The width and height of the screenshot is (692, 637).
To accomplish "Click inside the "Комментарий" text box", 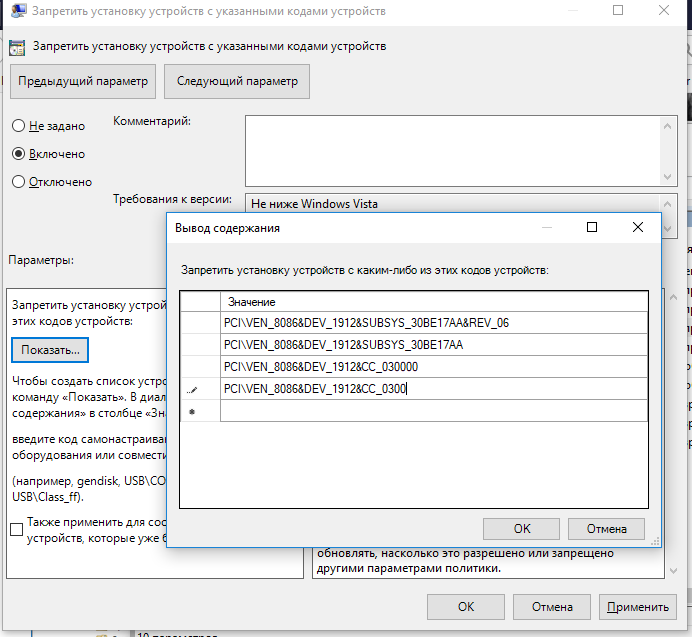I will 450,150.
